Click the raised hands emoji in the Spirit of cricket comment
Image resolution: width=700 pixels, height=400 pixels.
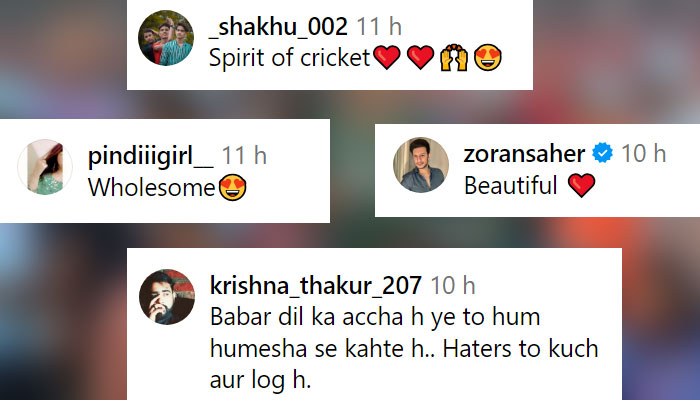454,58
